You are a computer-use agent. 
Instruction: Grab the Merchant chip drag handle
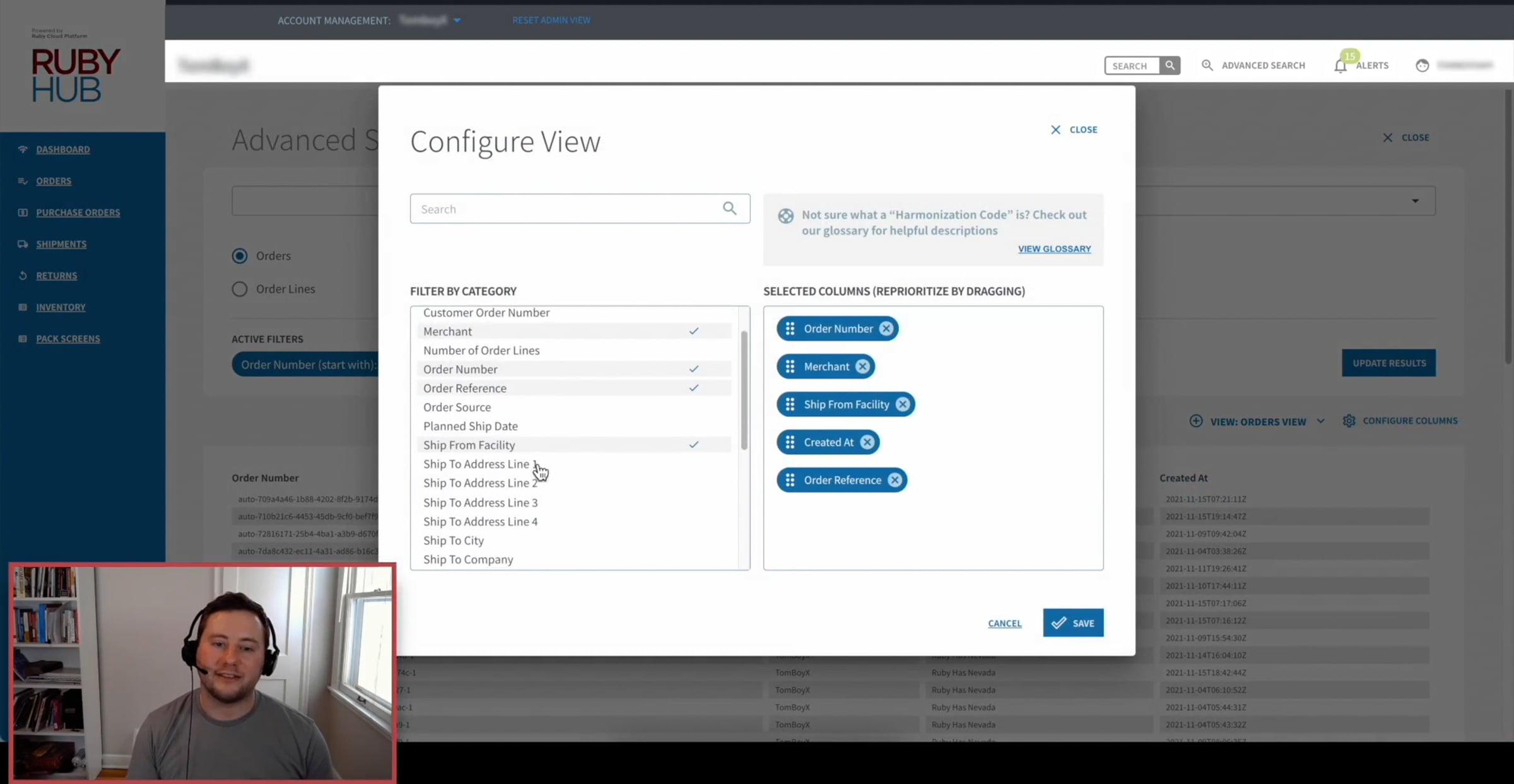(x=790, y=366)
